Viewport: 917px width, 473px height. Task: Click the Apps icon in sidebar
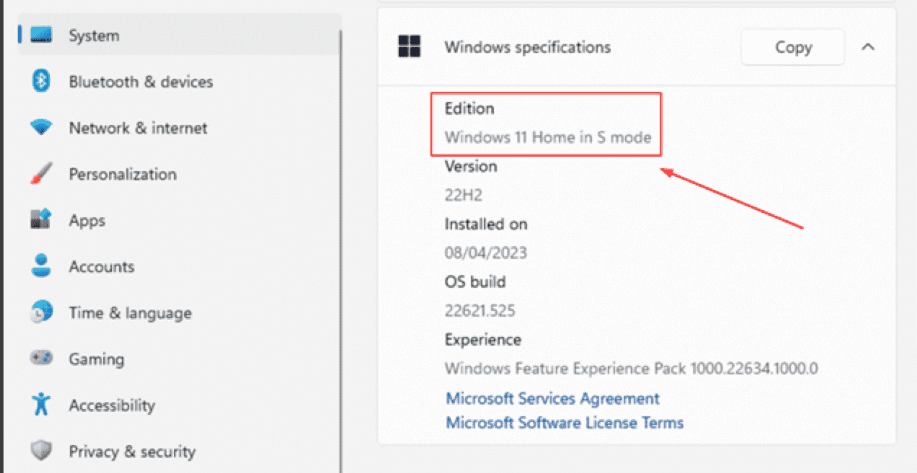41,220
